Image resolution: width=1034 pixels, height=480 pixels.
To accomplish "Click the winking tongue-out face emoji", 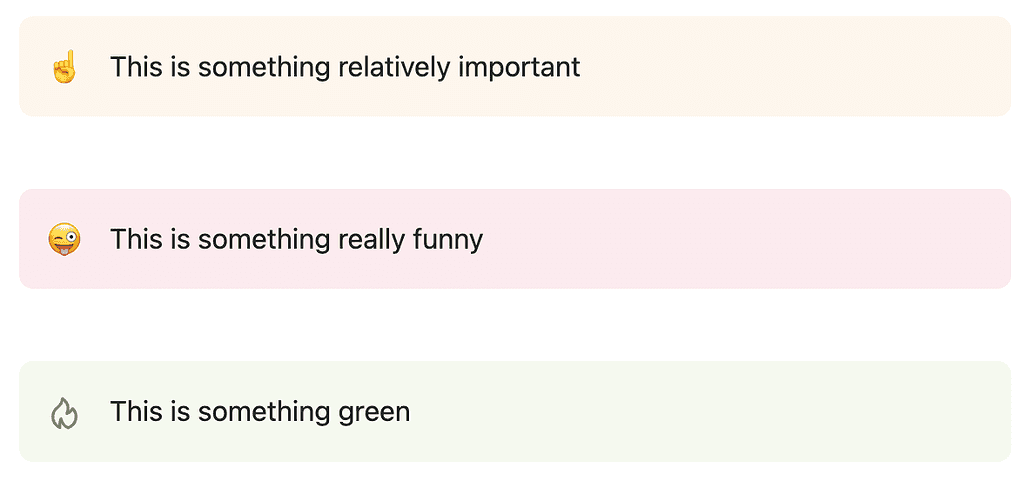I will (64, 239).
